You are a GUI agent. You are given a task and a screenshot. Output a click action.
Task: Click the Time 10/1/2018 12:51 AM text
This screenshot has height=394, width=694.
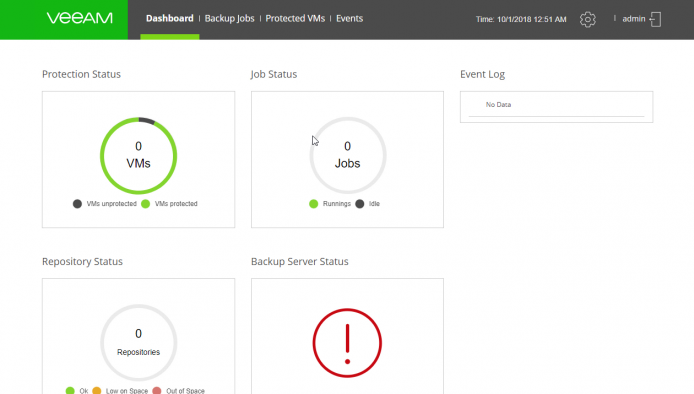[521, 19]
